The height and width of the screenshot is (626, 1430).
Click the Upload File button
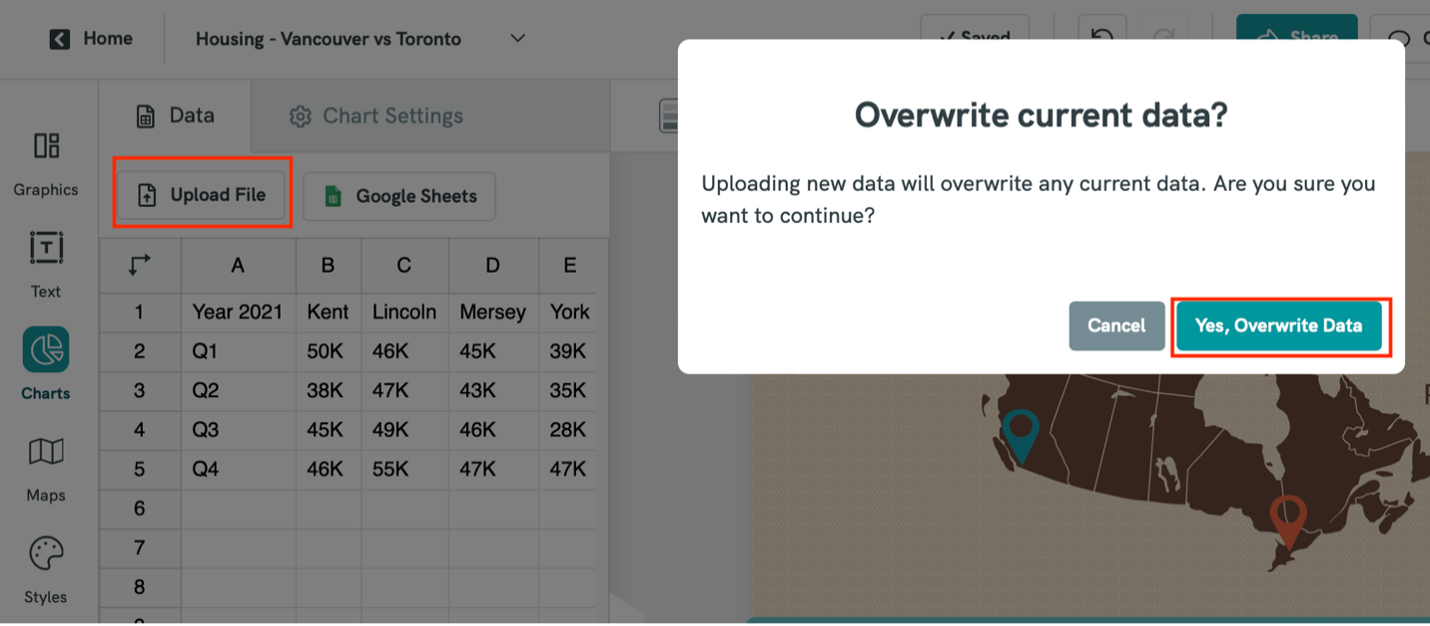pyautogui.click(x=202, y=196)
